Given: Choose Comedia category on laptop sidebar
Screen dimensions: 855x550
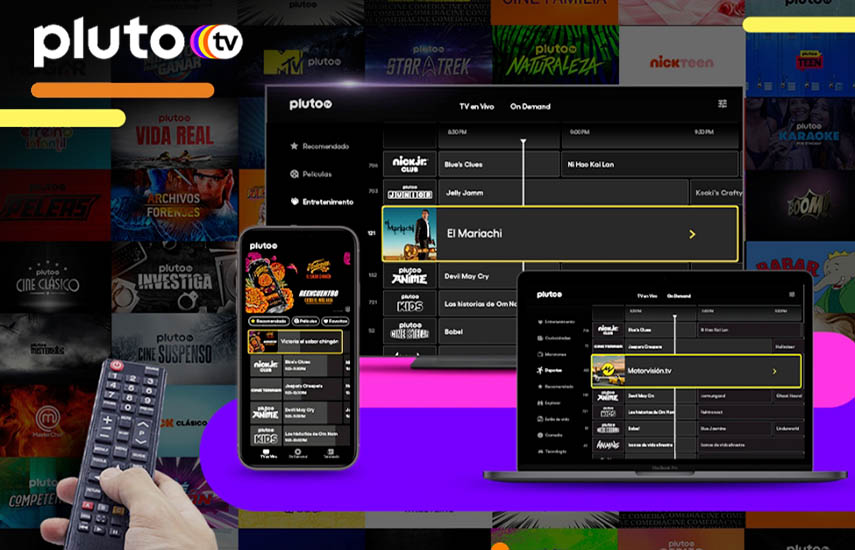Looking at the screenshot, I should (550, 435).
